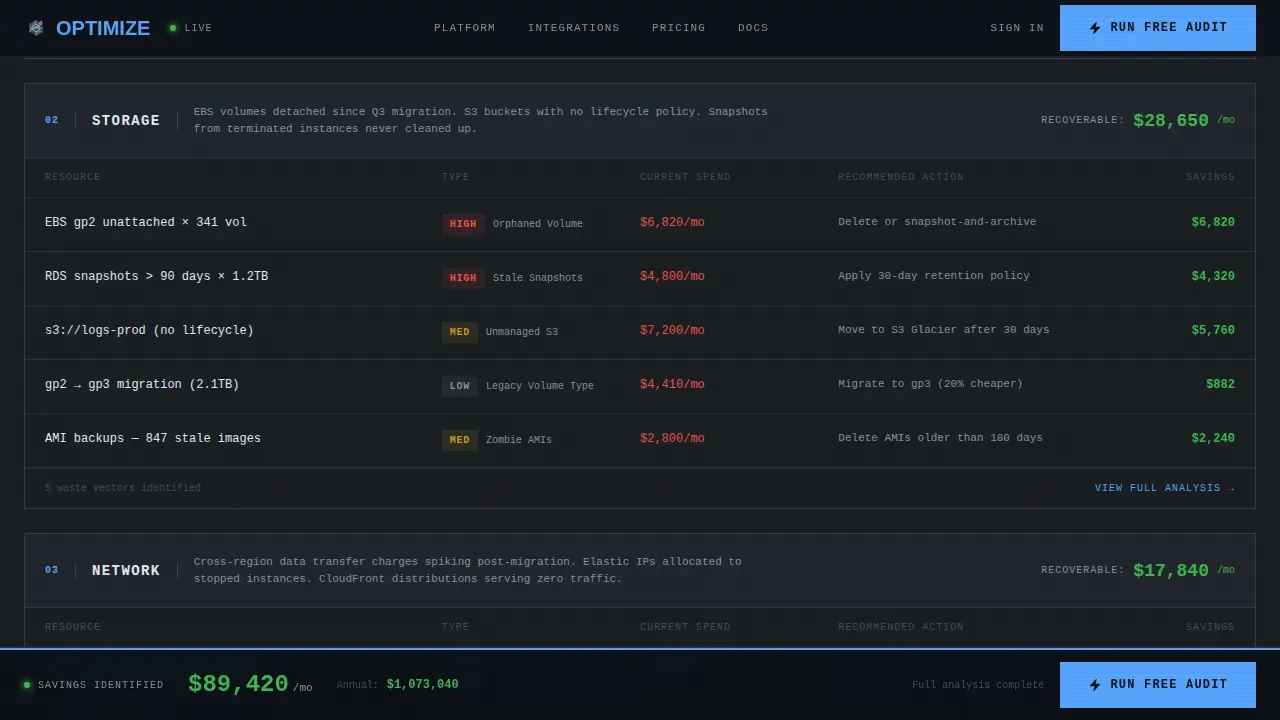This screenshot has width=1280, height=720.
Task: Click HIGH badge for Orphaned Volume
Action: pos(463,224)
